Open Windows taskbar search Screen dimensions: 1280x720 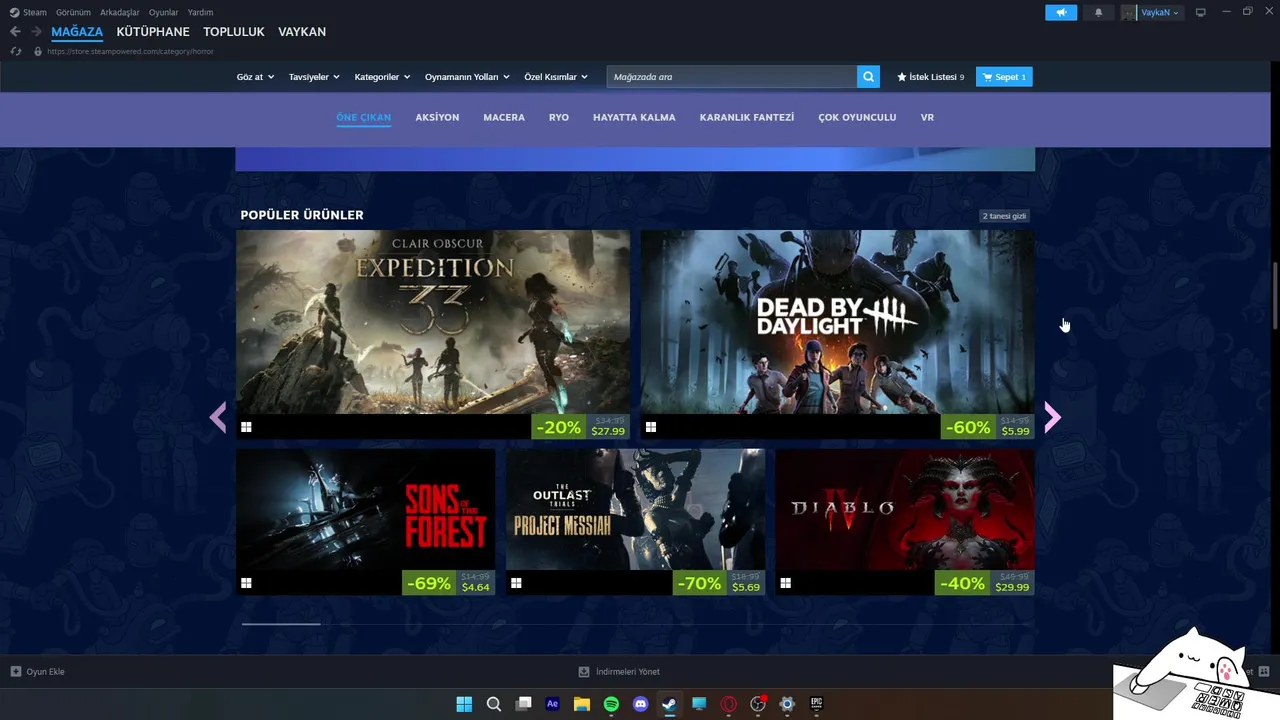(493, 704)
